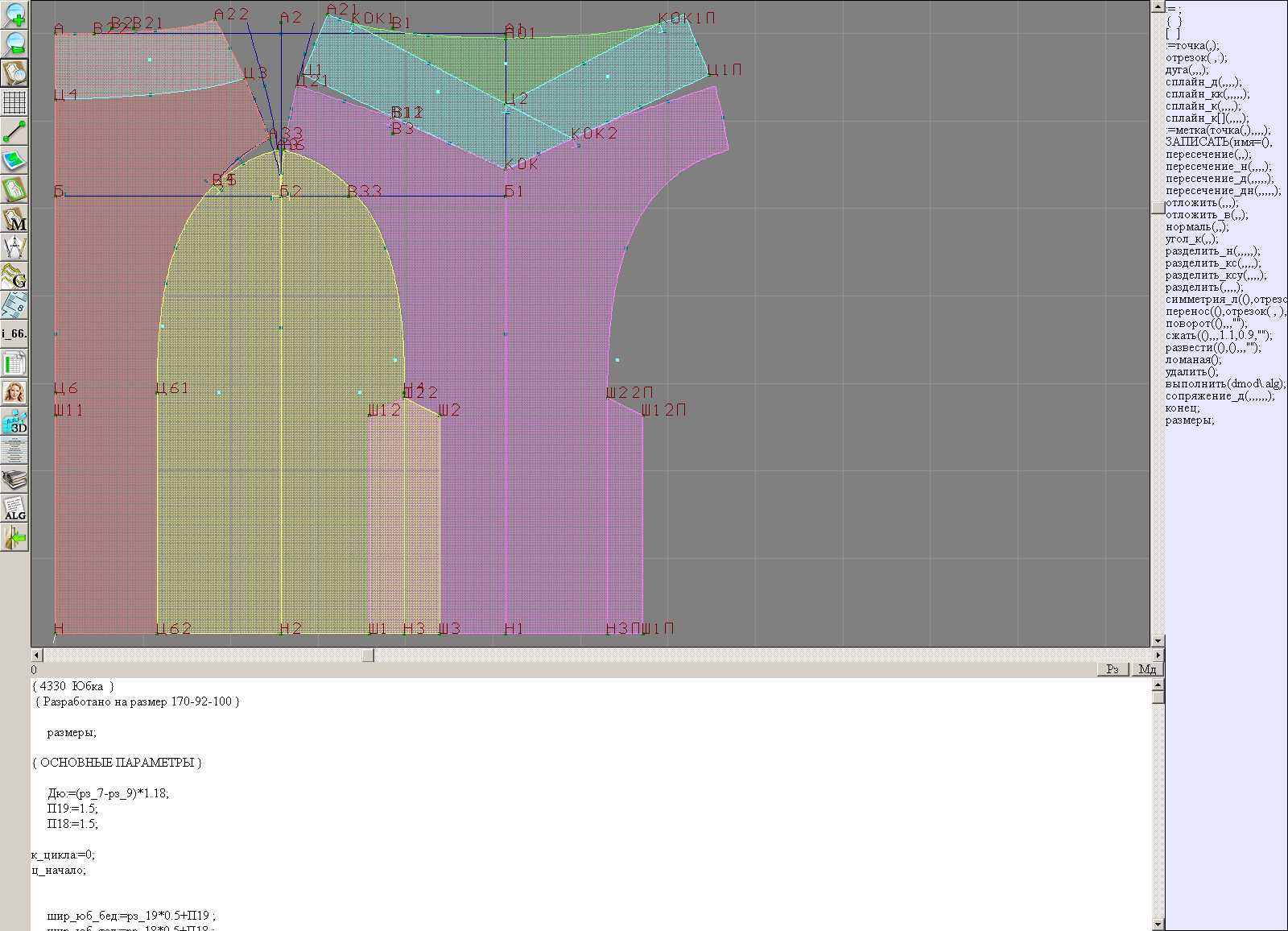Open the 3D view icon
The width and height of the screenshot is (1288, 931).
[x=14, y=422]
